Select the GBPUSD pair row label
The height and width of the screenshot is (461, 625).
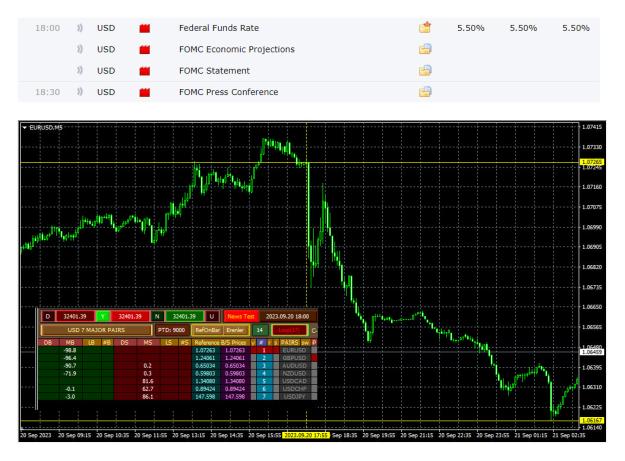coord(294,358)
